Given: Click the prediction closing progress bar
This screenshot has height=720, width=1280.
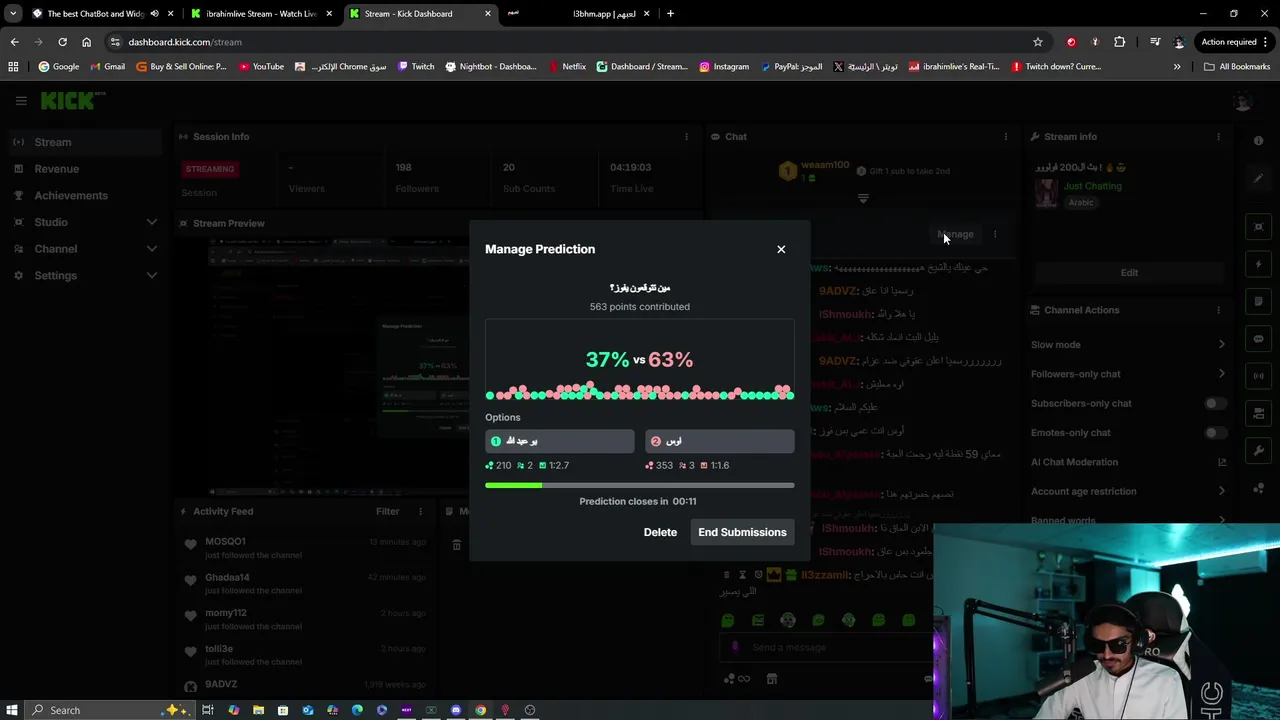Looking at the screenshot, I should pos(640,485).
